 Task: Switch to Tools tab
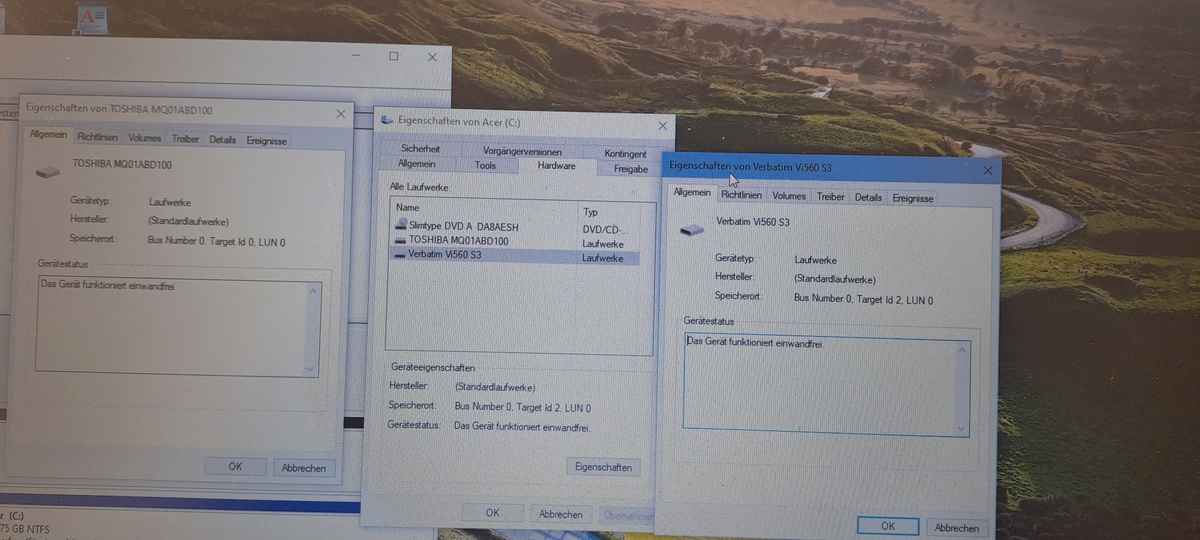point(485,165)
